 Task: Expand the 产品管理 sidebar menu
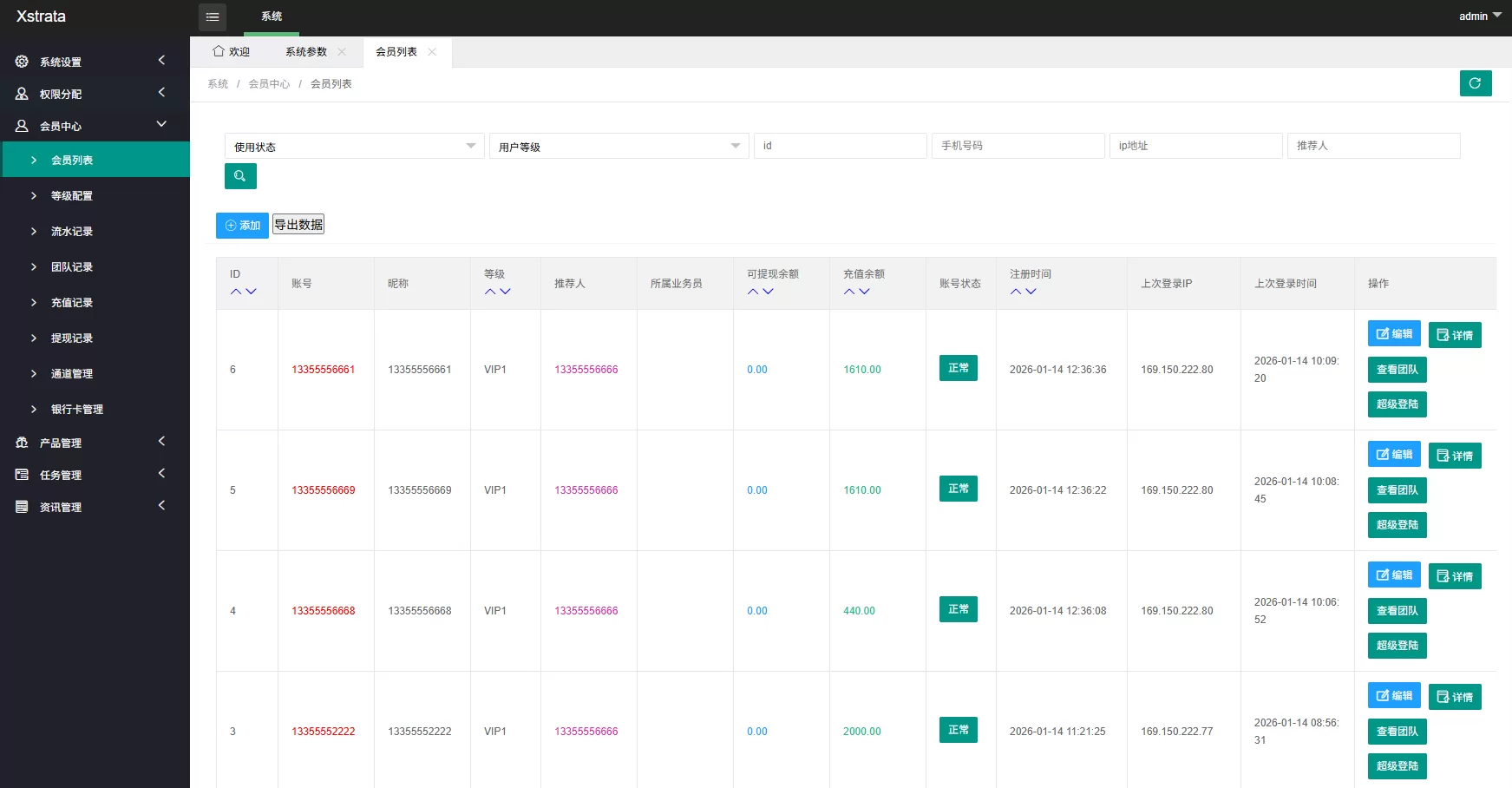(61, 443)
